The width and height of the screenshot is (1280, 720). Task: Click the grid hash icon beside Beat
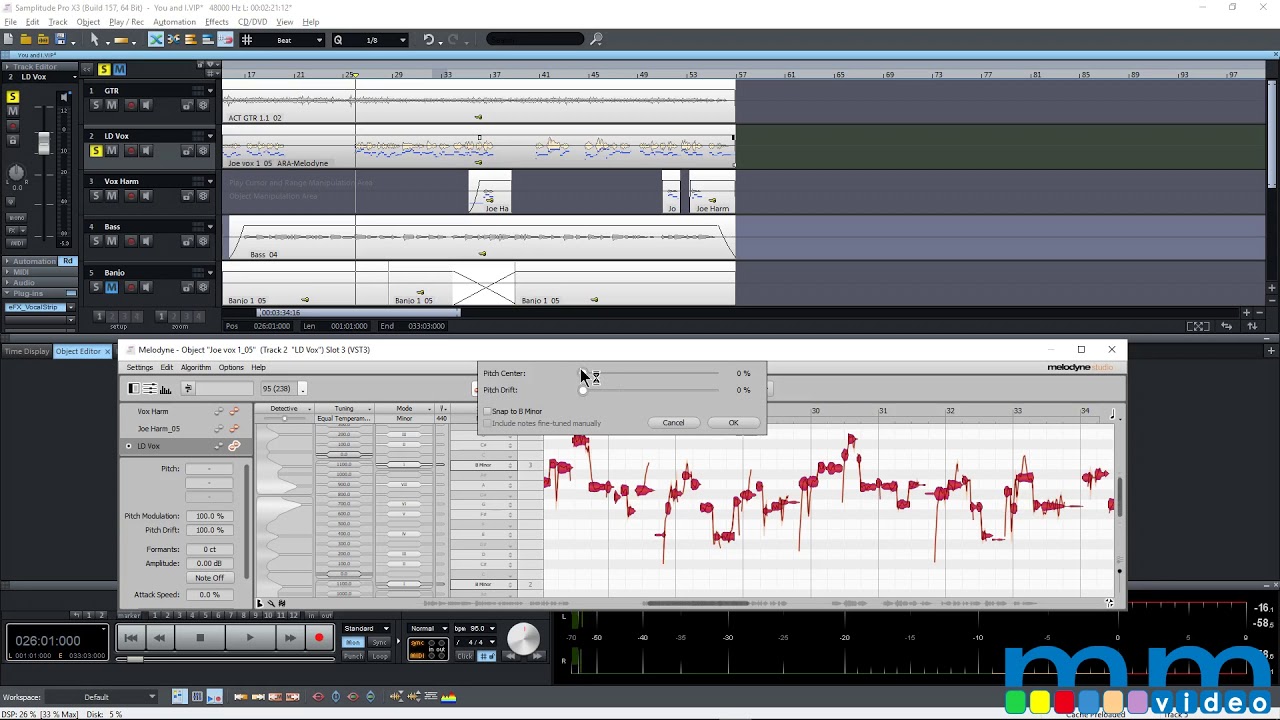tap(247, 40)
